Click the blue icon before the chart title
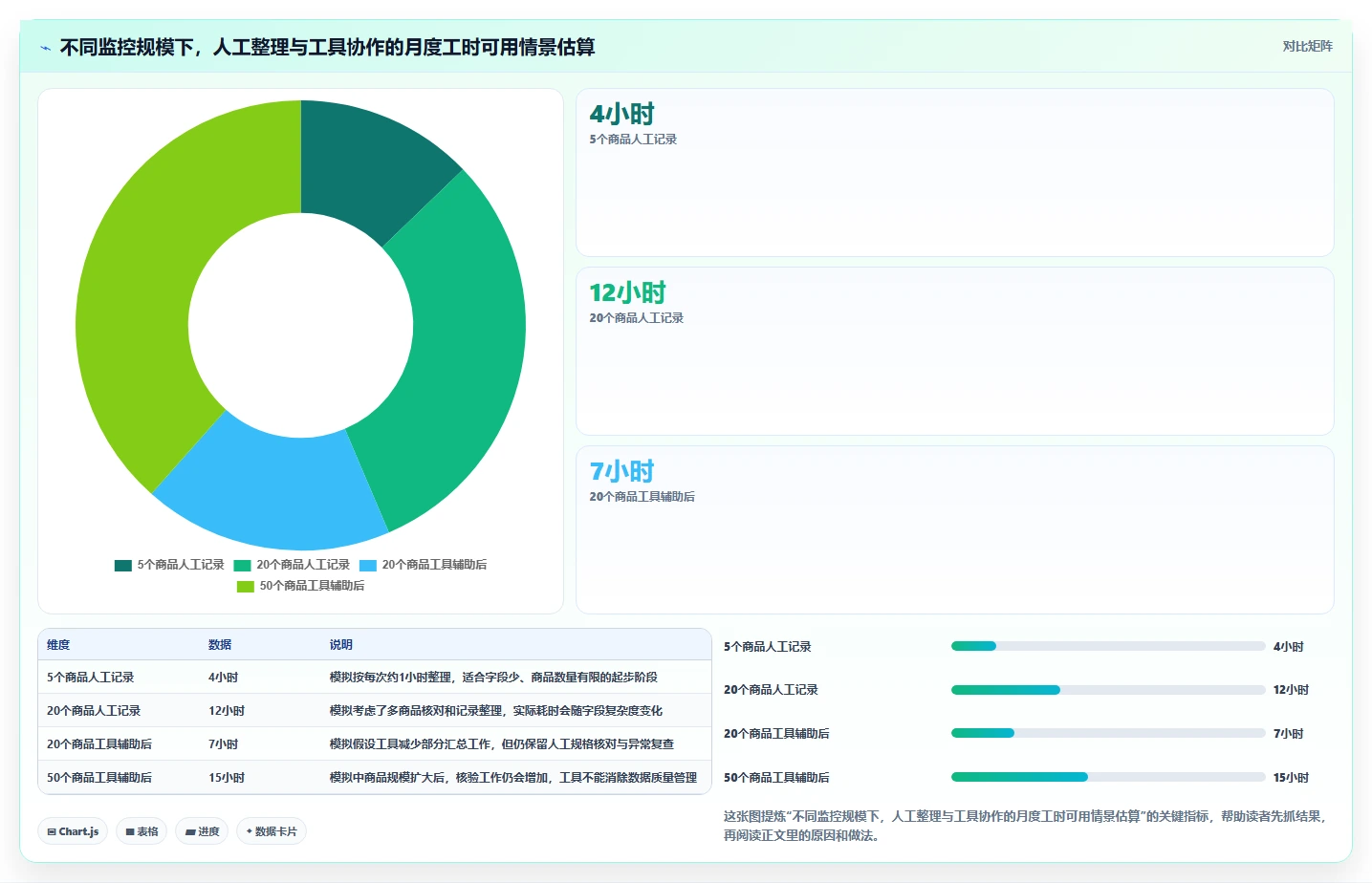This screenshot has height=883, width=1372. pos(45,48)
